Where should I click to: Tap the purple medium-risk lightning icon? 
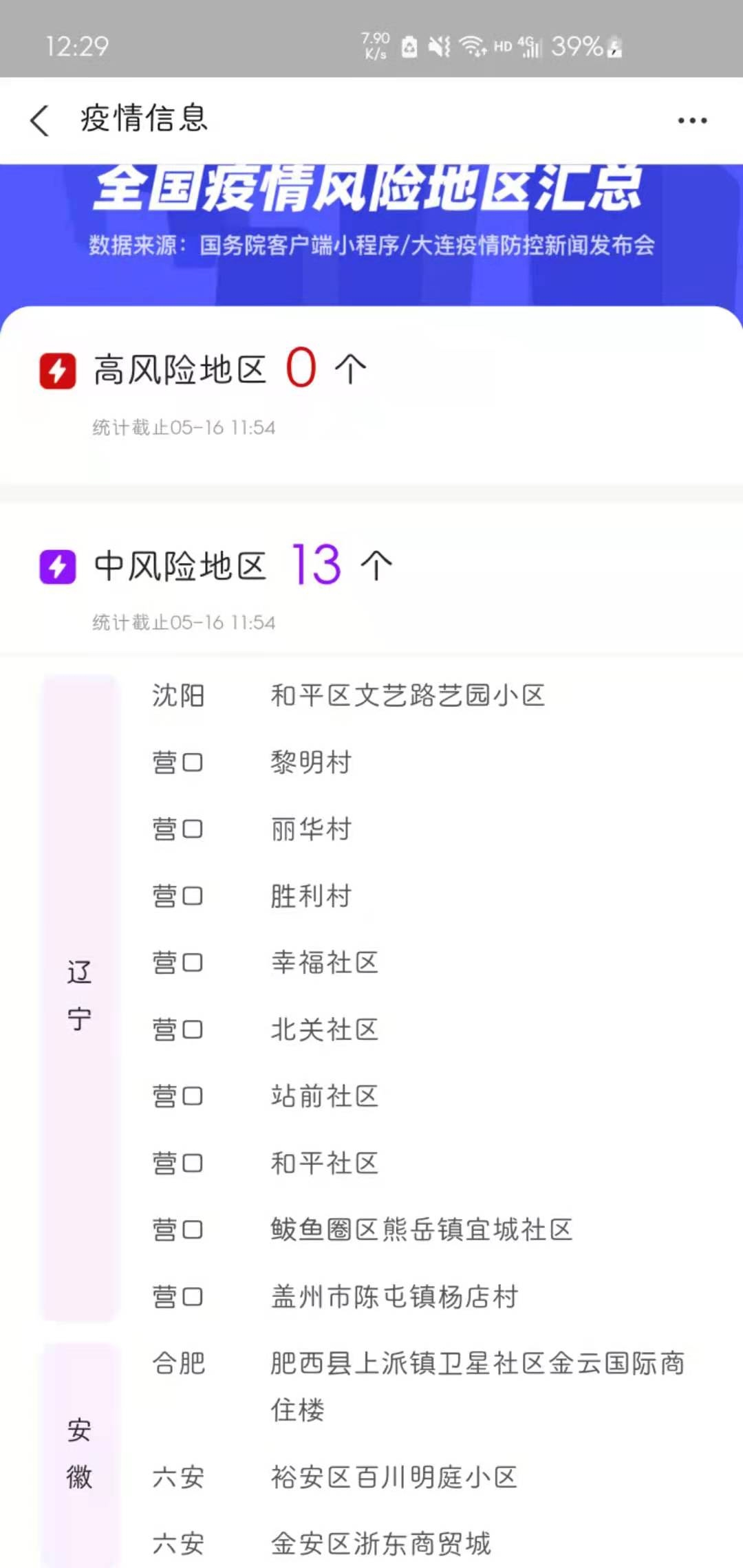pos(58,567)
